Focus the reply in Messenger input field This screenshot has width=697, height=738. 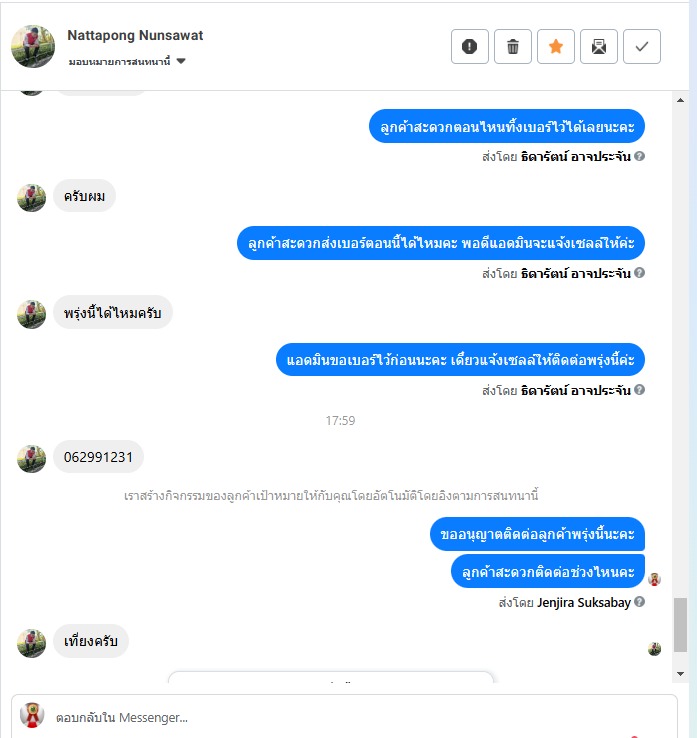(x=344, y=717)
